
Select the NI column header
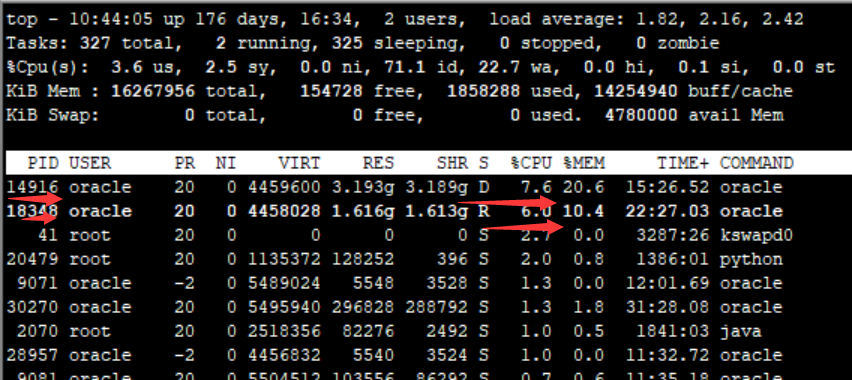226,163
